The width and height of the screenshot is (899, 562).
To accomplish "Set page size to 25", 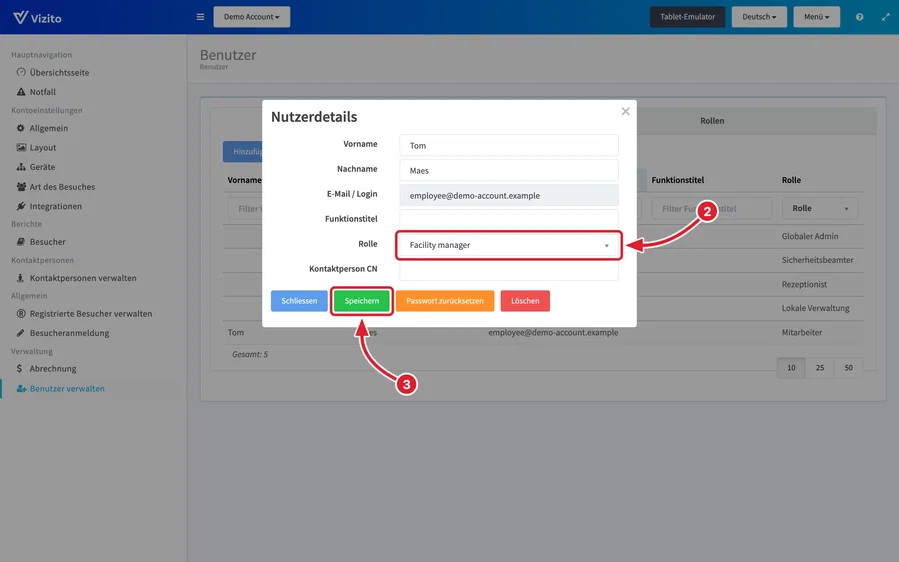I will pyautogui.click(x=820, y=368).
